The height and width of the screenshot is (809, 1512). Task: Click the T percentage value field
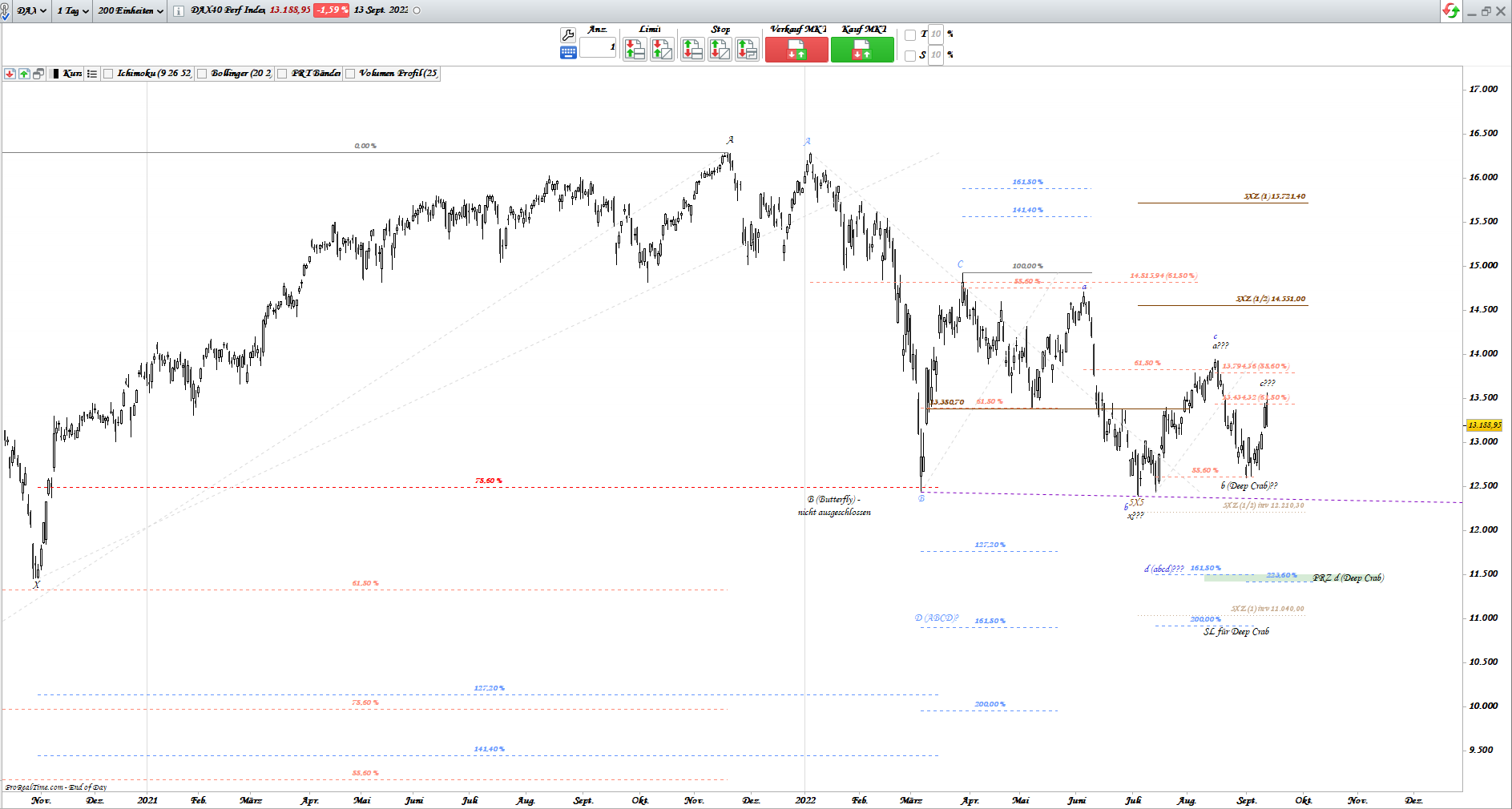point(936,34)
